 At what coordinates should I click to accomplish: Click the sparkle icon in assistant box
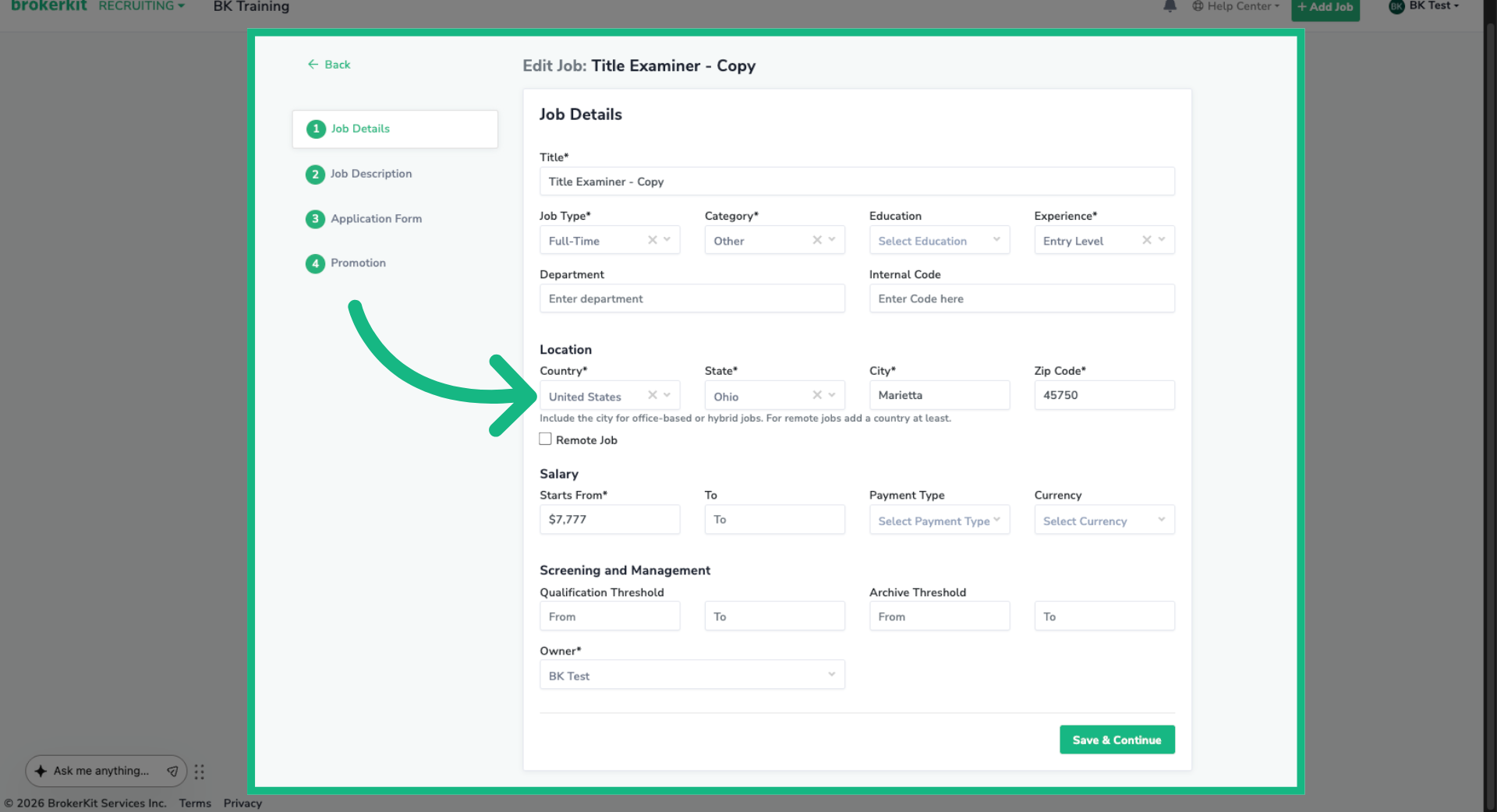click(41, 771)
